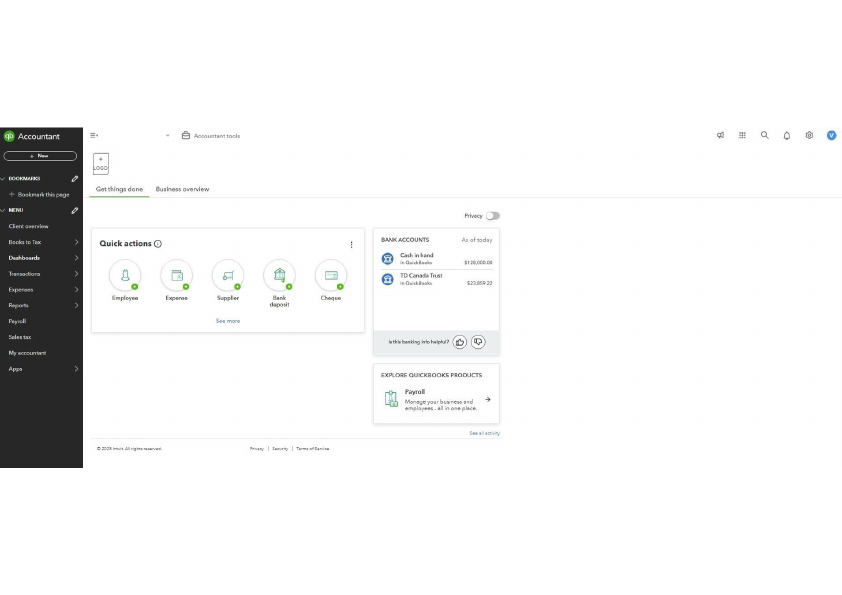Open the Quick actions overflow menu
Viewport: 842px width, 595px height.
point(351,243)
